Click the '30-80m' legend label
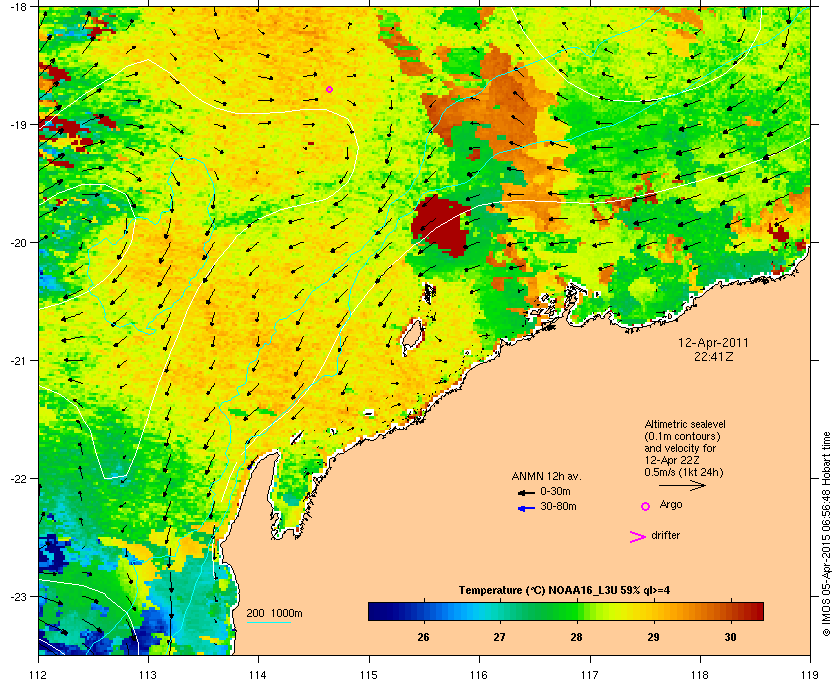The image size is (840, 680). (558, 506)
